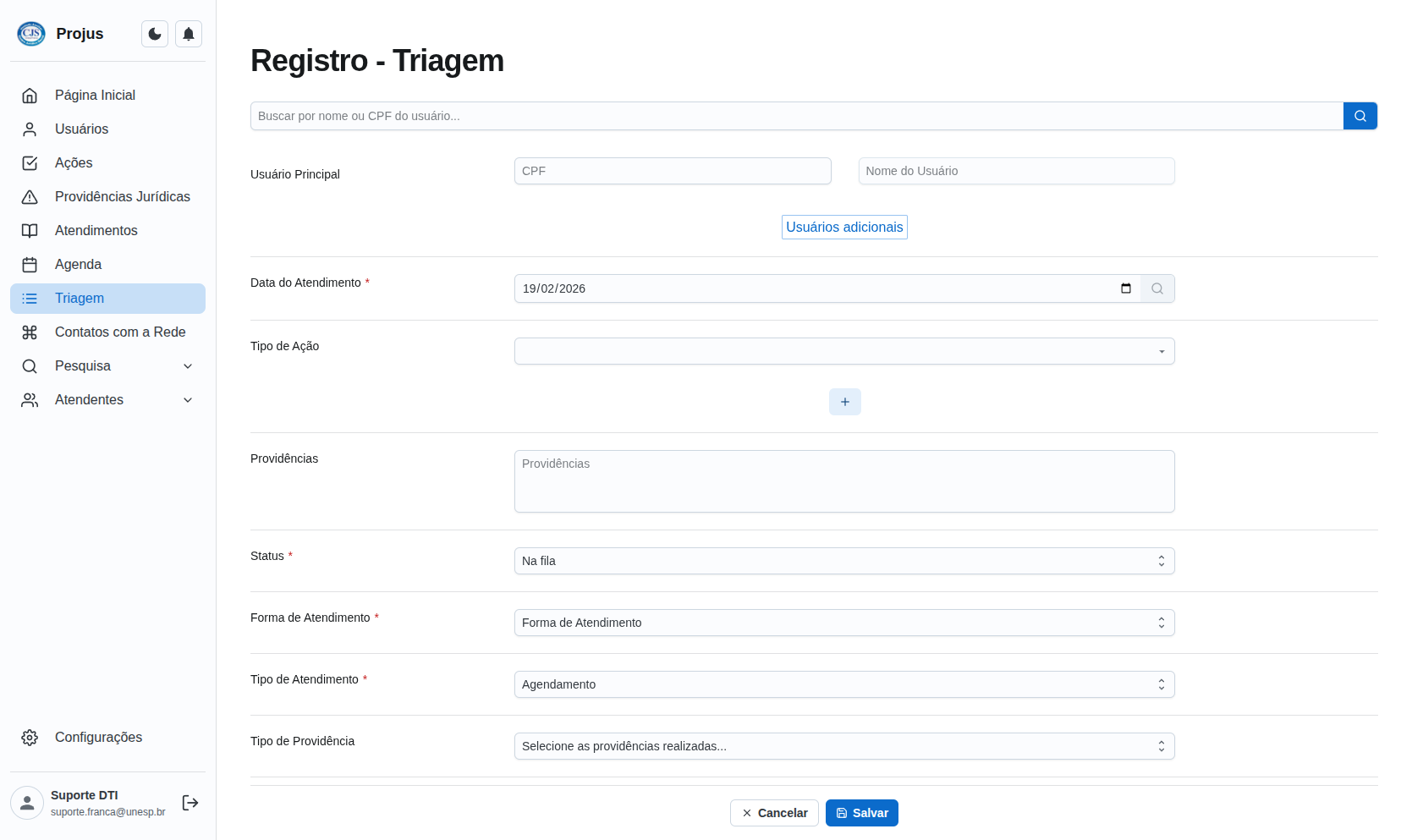The image size is (1412, 840).
Task: Open the Status dropdown showing Na fila
Action: (843, 561)
